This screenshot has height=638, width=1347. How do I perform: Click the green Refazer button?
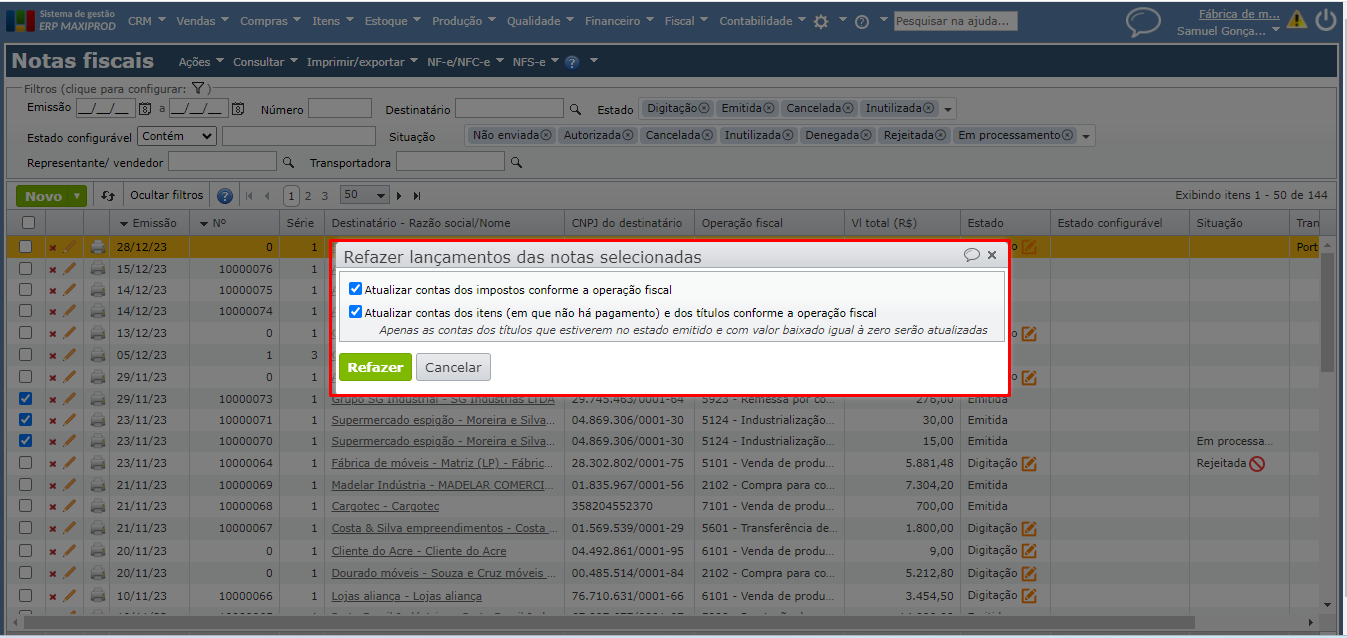375,367
